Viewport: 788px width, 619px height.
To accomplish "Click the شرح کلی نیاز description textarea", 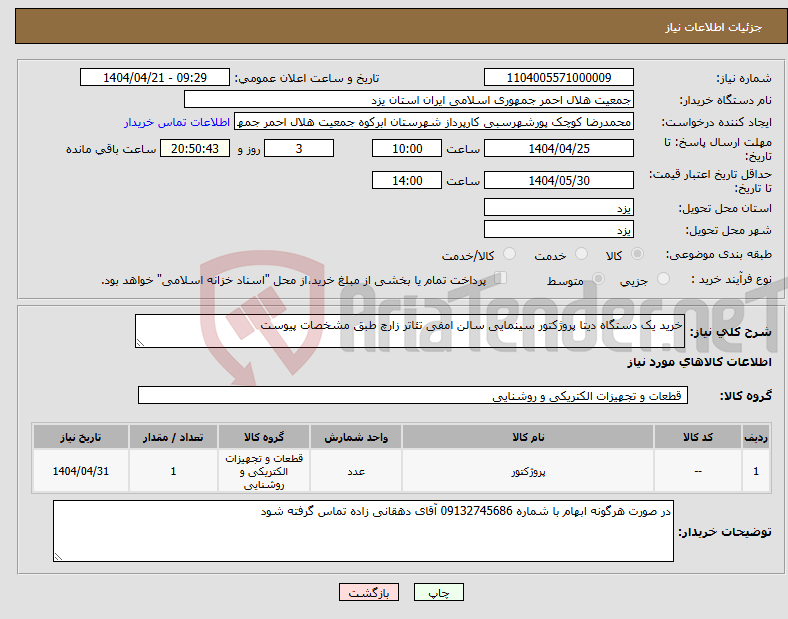I will (x=410, y=331).
